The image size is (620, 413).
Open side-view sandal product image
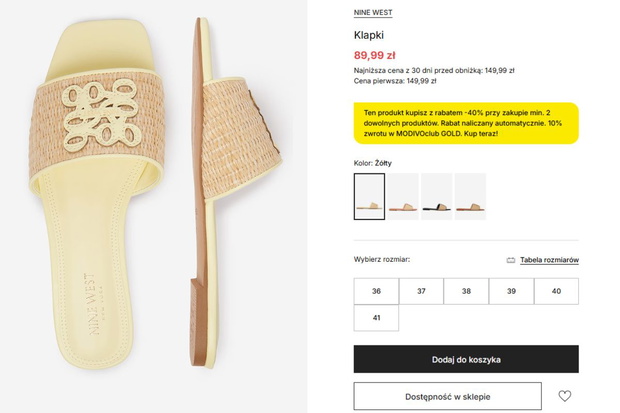(235, 193)
